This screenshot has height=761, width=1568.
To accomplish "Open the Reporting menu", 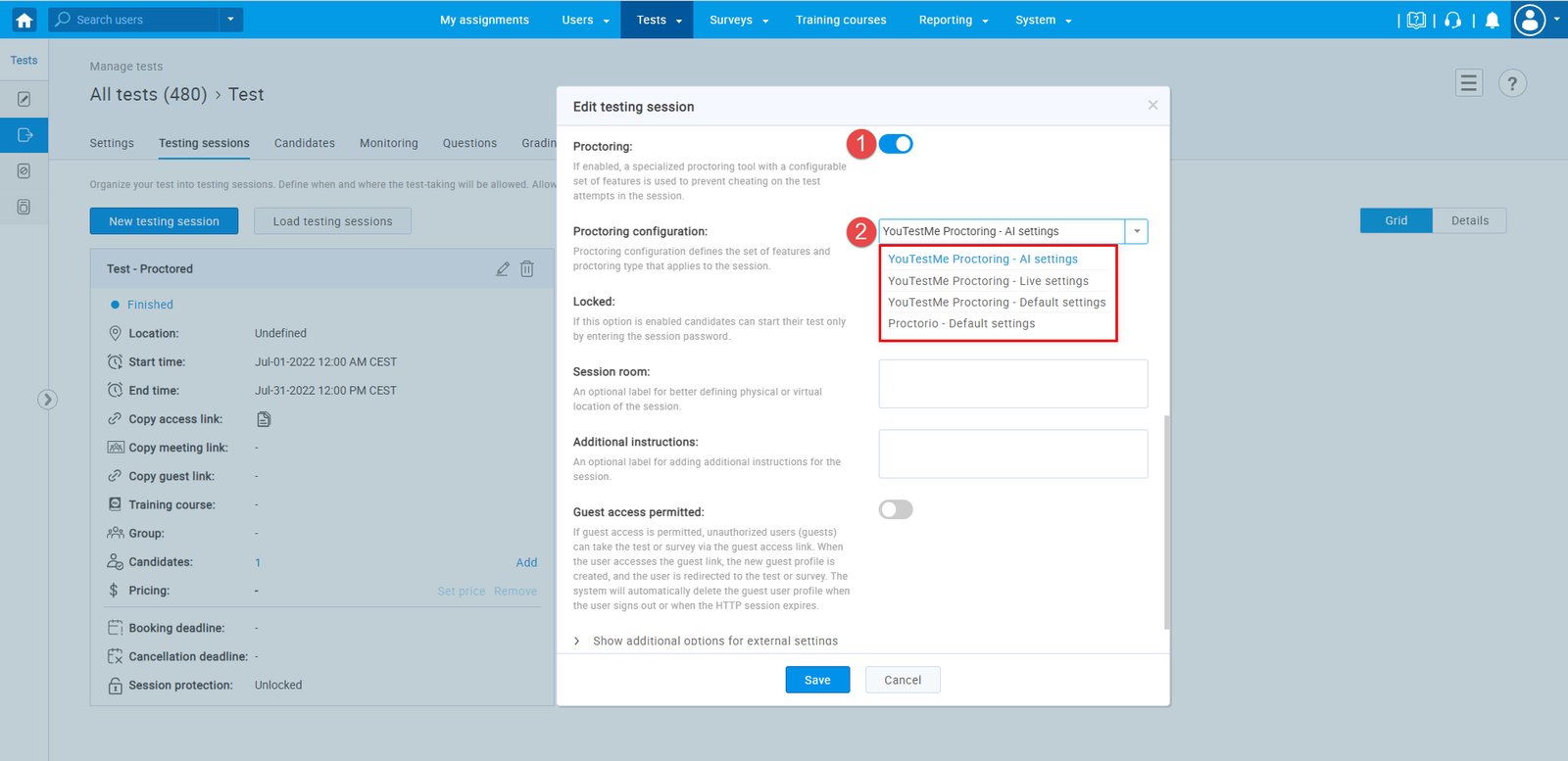I will [953, 20].
